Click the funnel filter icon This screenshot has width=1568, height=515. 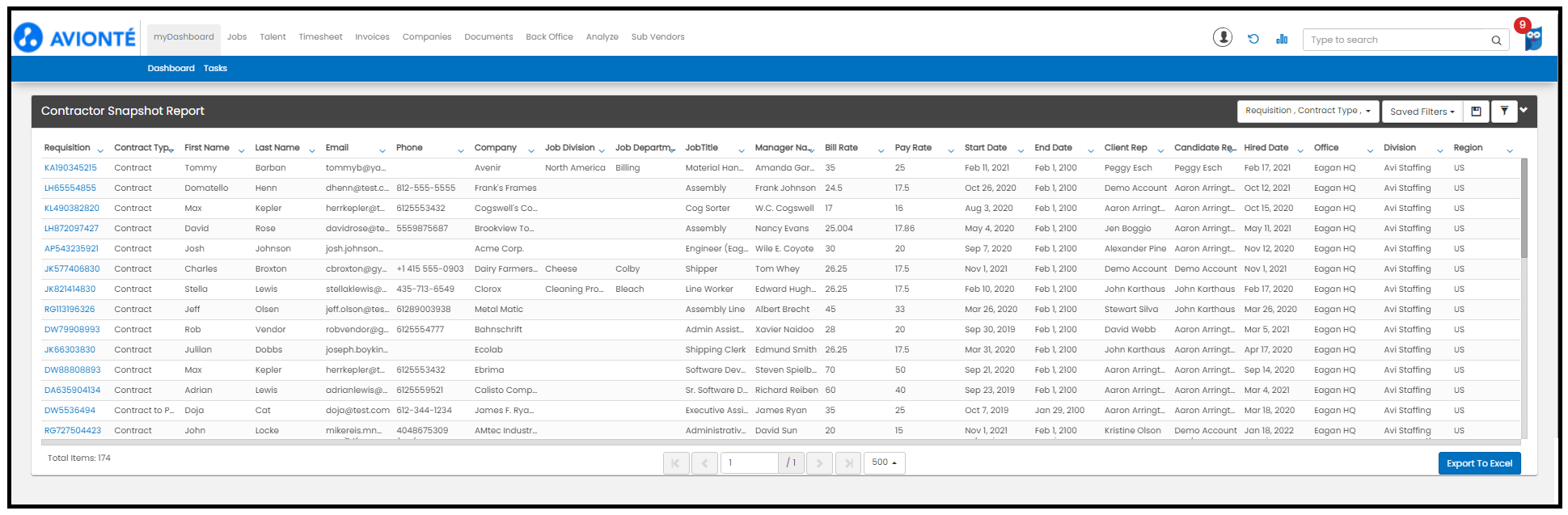click(1503, 112)
